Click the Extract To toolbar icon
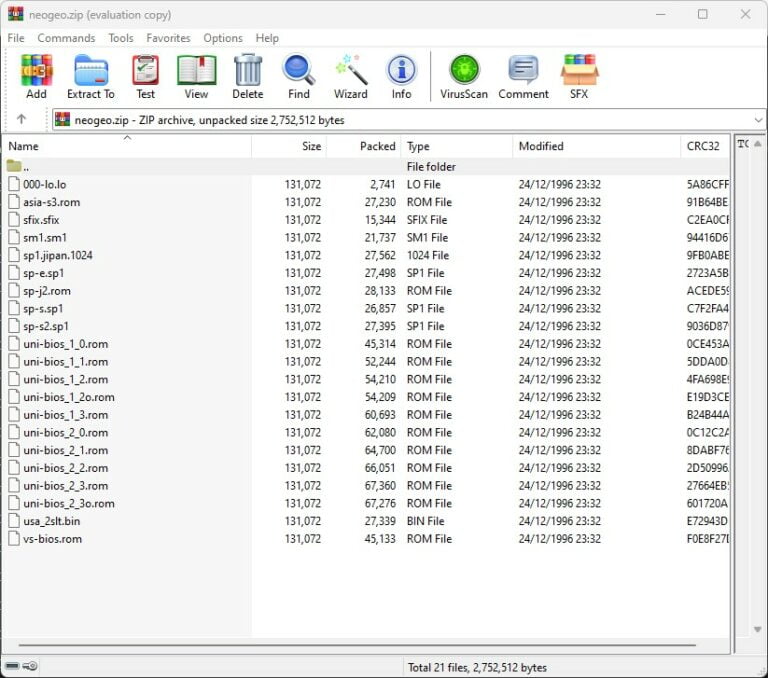768x678 pixels. click(90, 77)
